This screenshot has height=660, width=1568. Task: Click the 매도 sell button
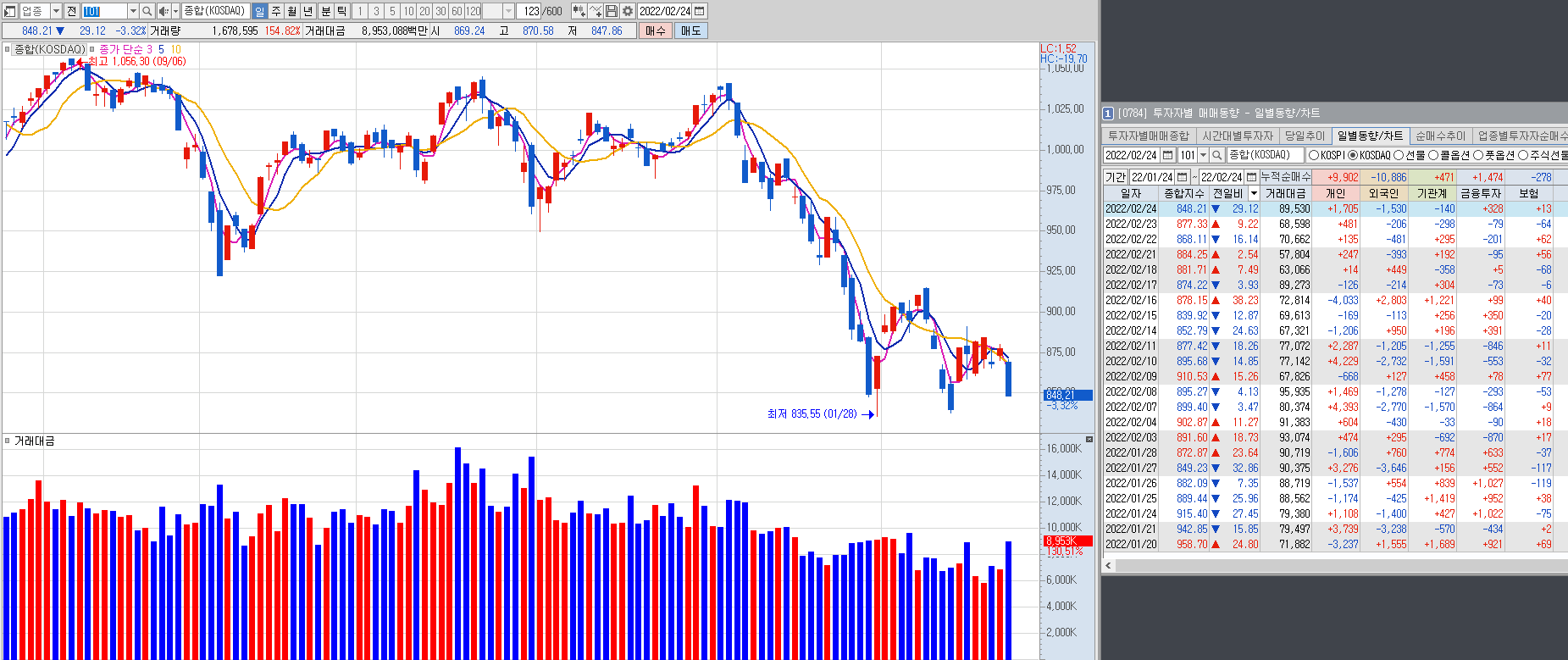690,31
